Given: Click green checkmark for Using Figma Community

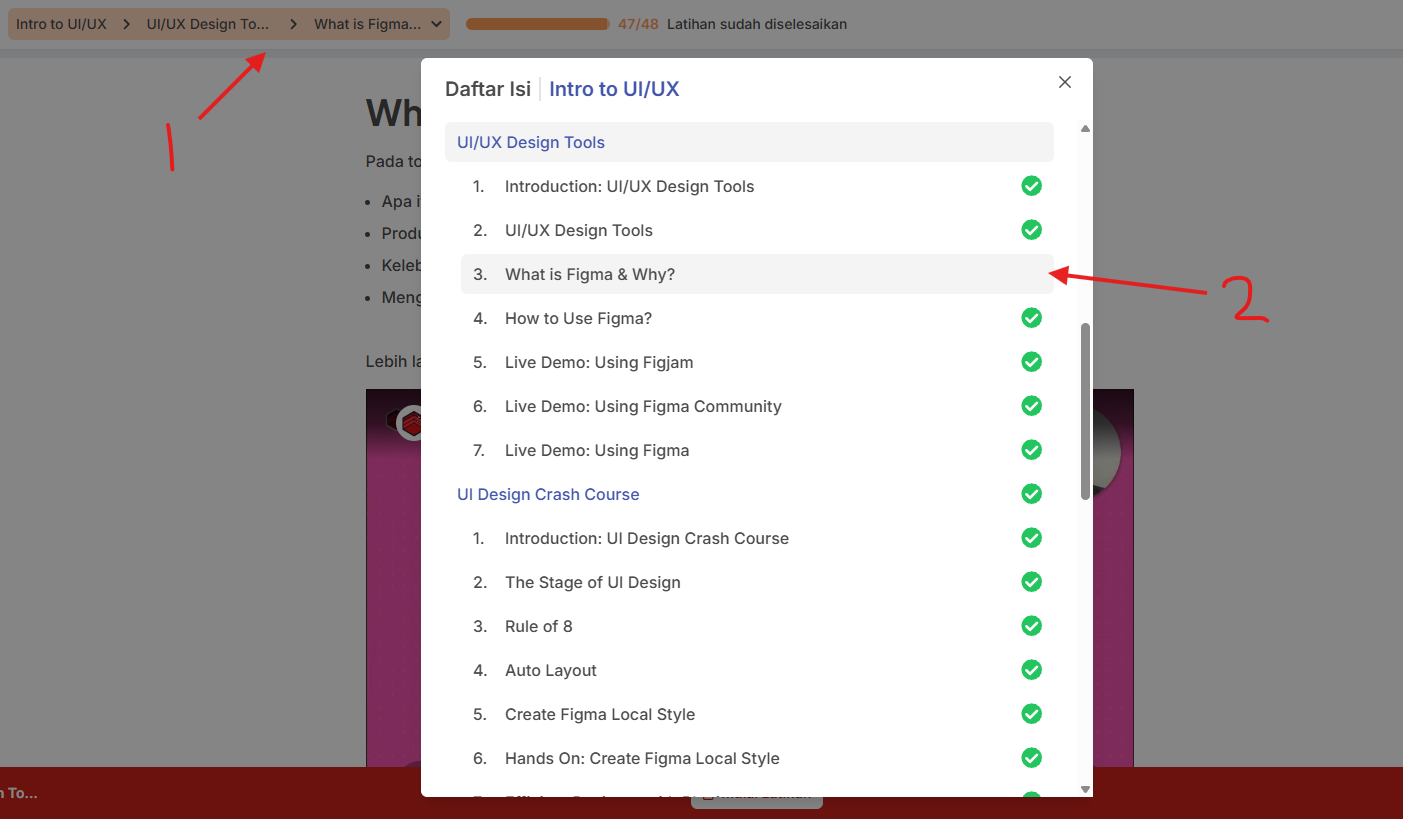Looking at the screenshot, I should point(1032,406).
